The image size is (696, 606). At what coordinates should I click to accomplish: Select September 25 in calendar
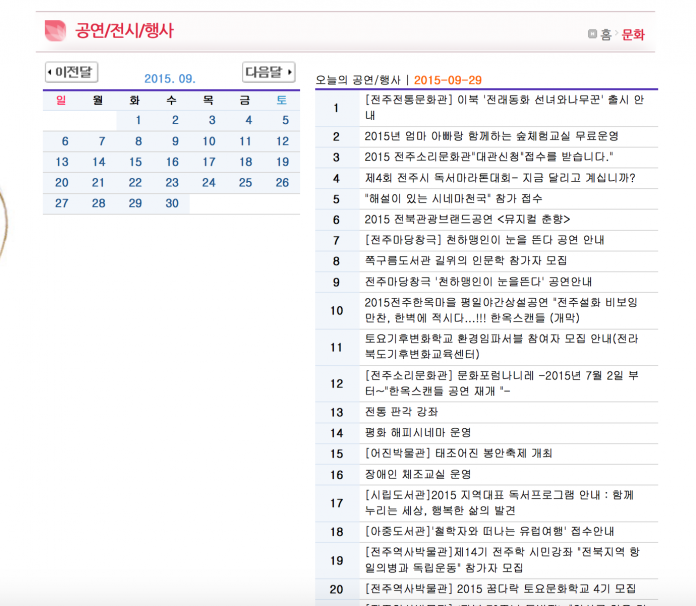[245, 182]
